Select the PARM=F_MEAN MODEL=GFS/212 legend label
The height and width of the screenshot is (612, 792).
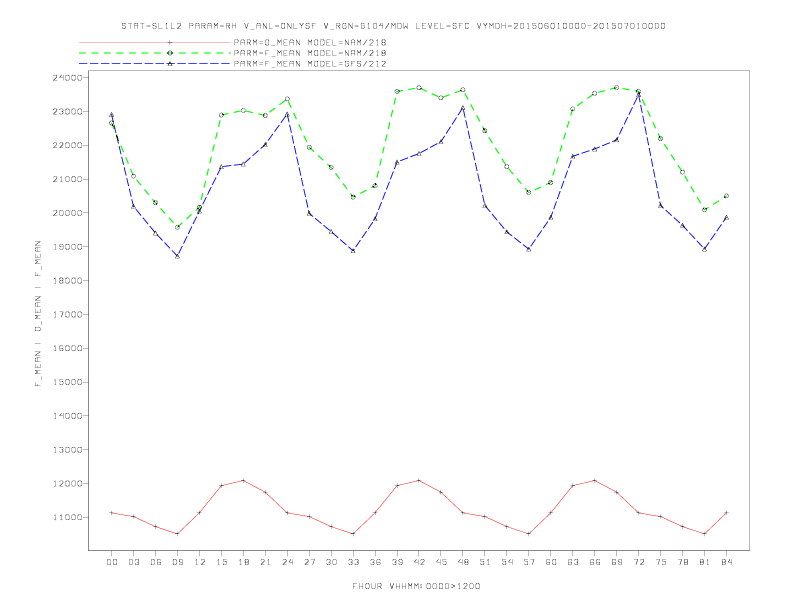pyautogui.click(x=310, y=64)
